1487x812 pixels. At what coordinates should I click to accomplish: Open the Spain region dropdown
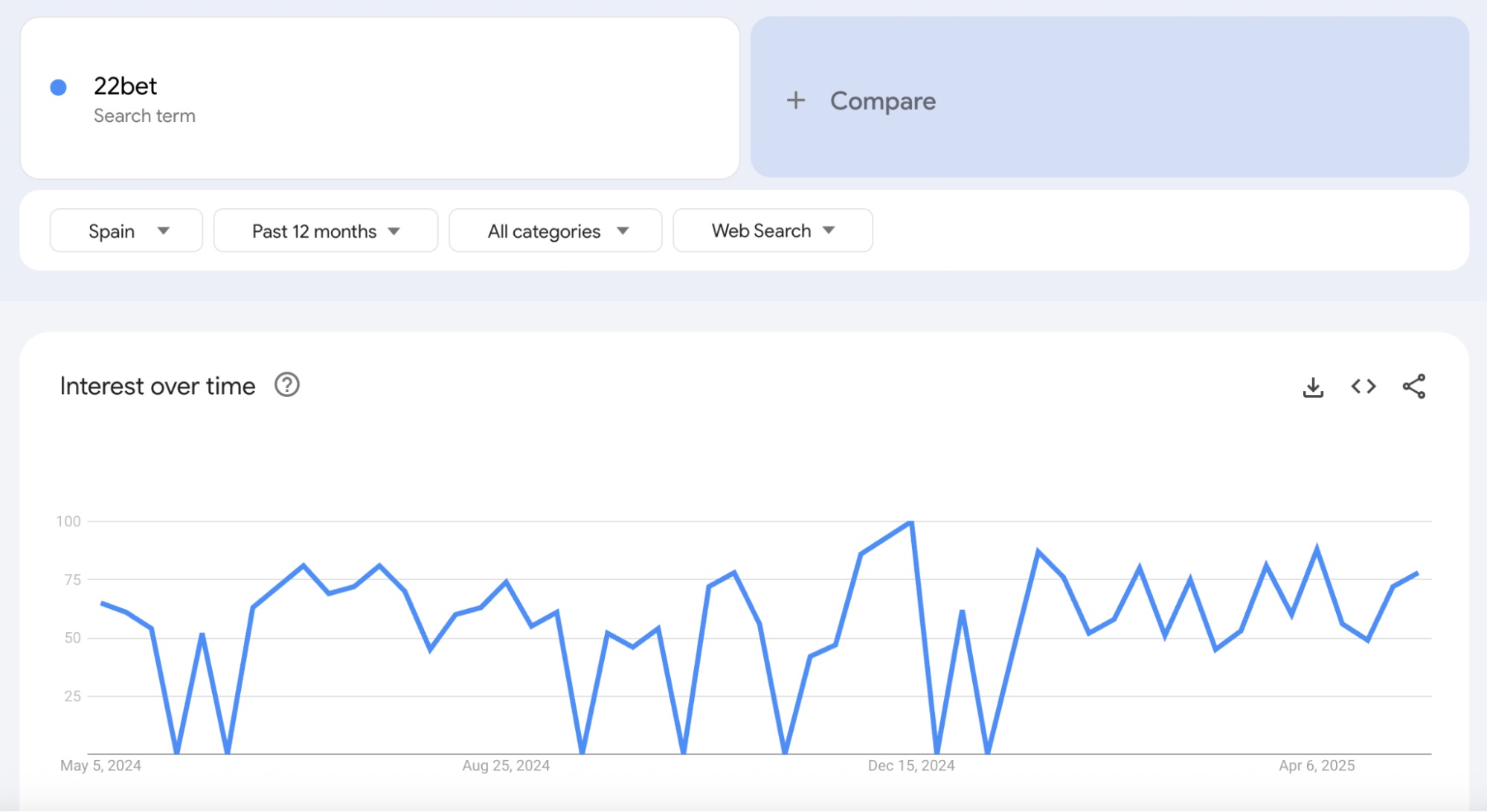coord(126,231)
